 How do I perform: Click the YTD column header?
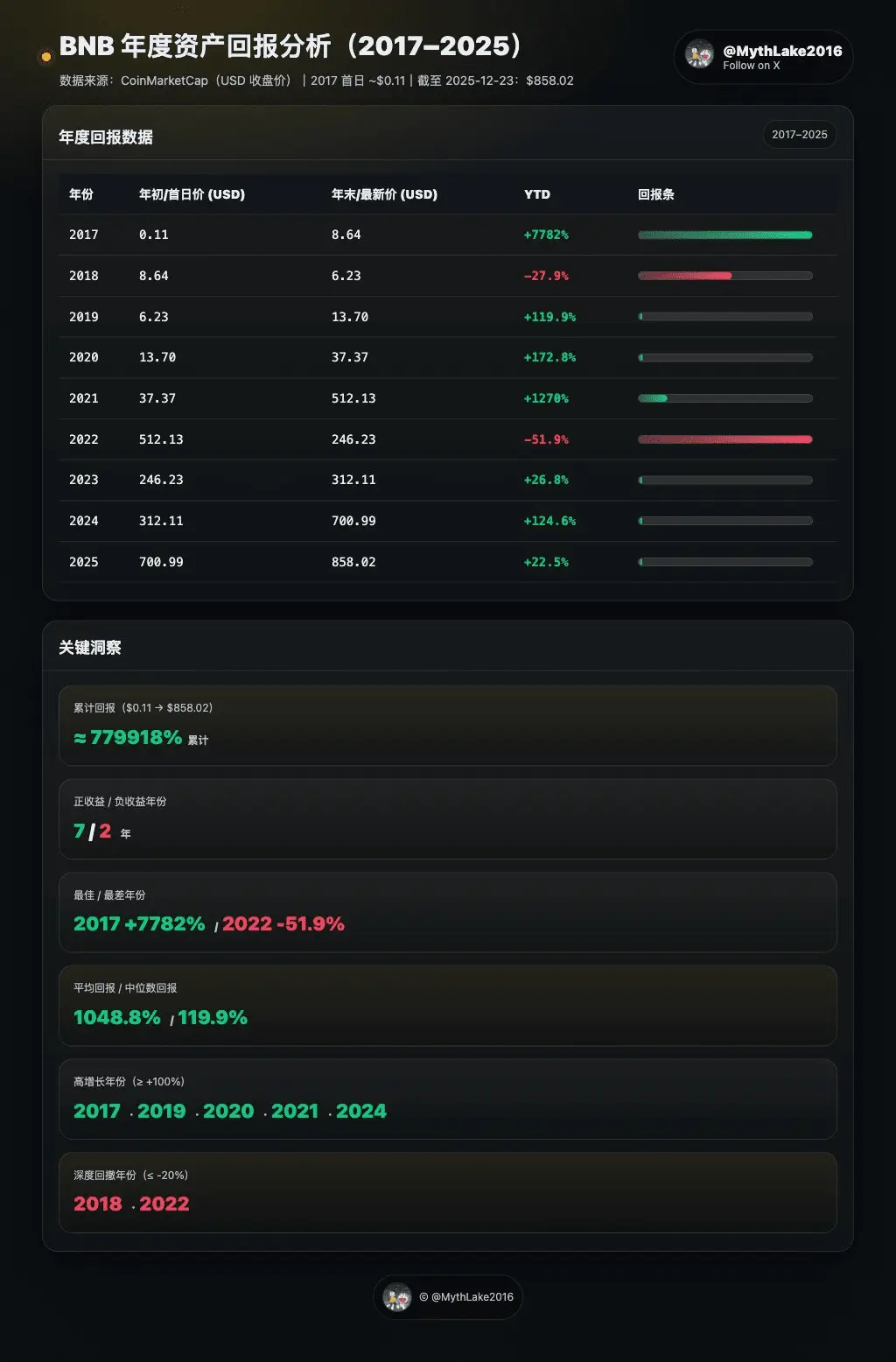[537, 194]
